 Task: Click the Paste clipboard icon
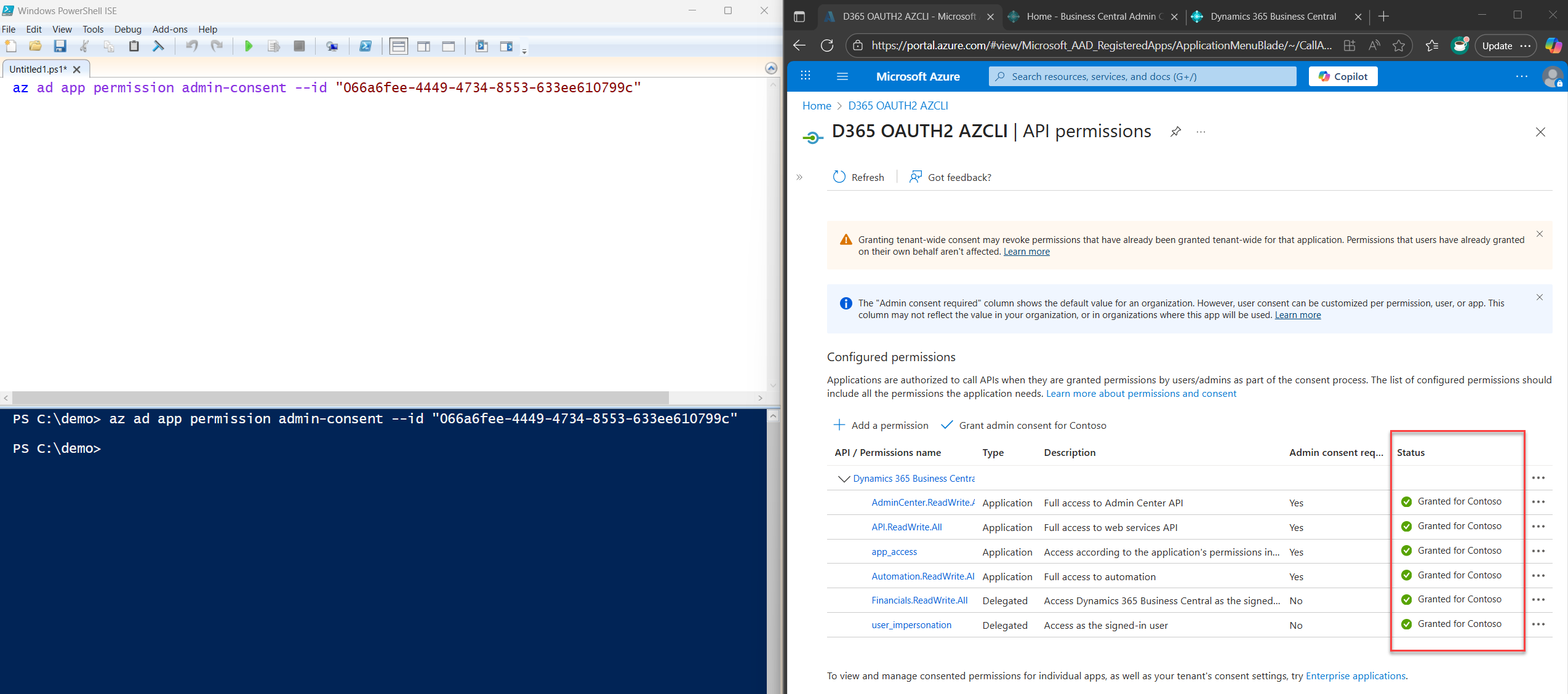point(134,46)
